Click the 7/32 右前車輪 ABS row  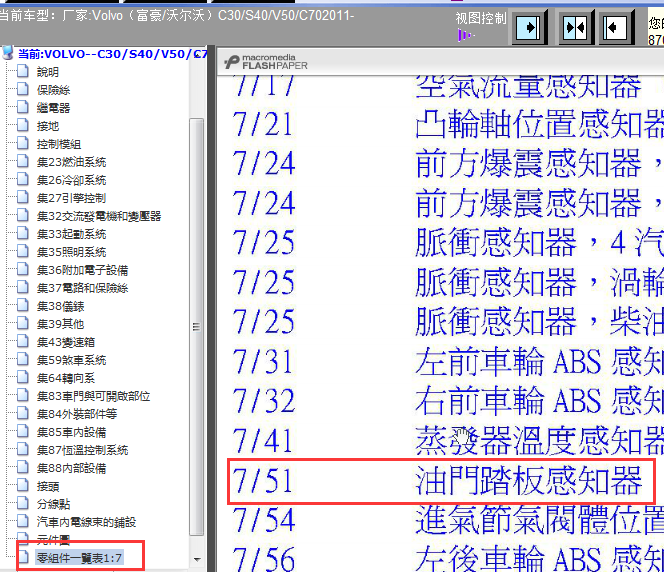point(448,401)
